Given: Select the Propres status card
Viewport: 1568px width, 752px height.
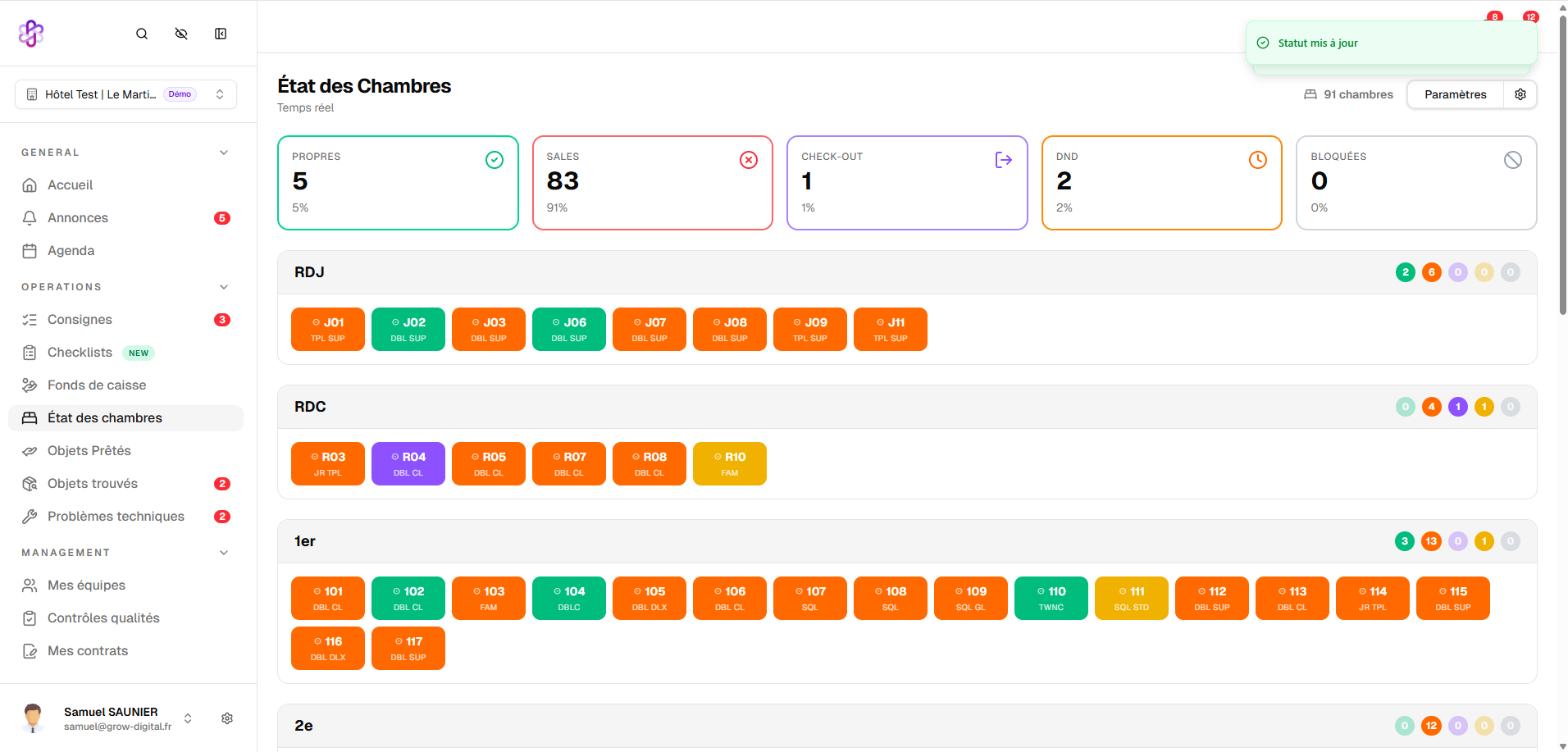Looking at the screenshot, I should (398, 183).
